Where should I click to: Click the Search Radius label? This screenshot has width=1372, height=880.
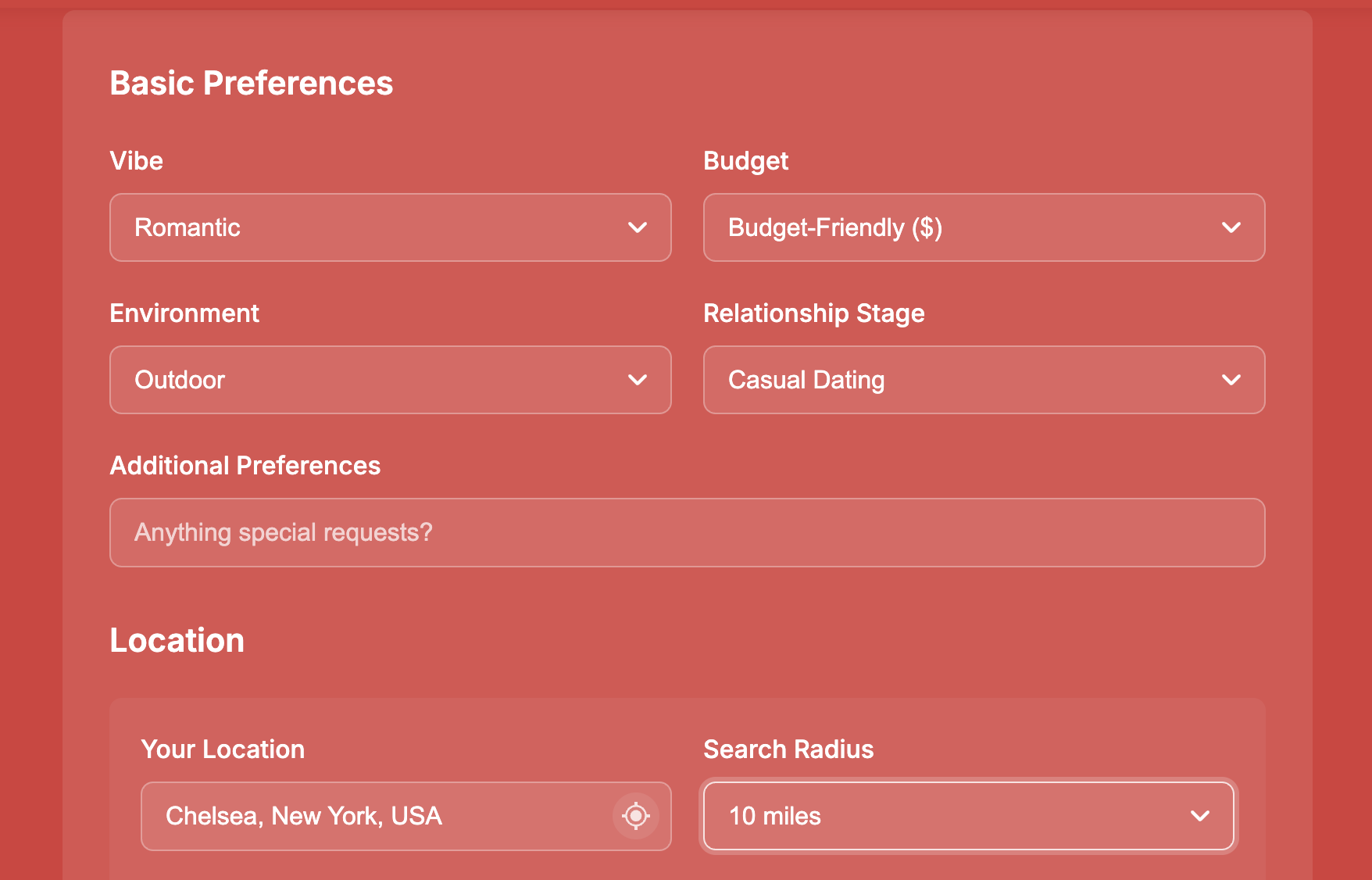pyautogui.click(x=788, y=749)
